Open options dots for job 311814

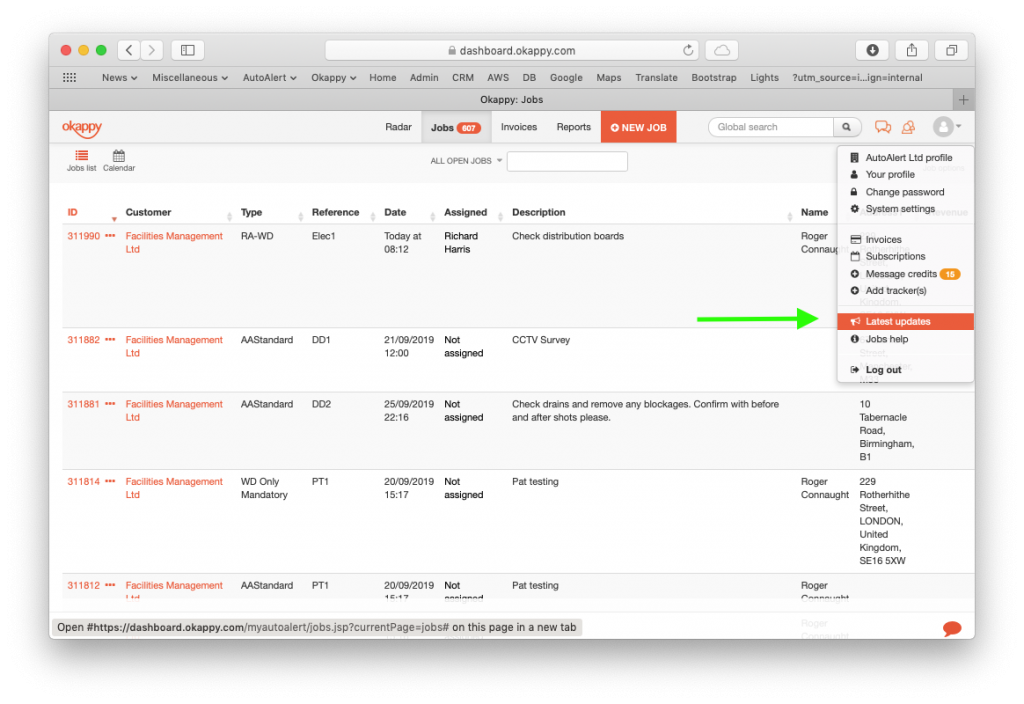click(110, 481)
